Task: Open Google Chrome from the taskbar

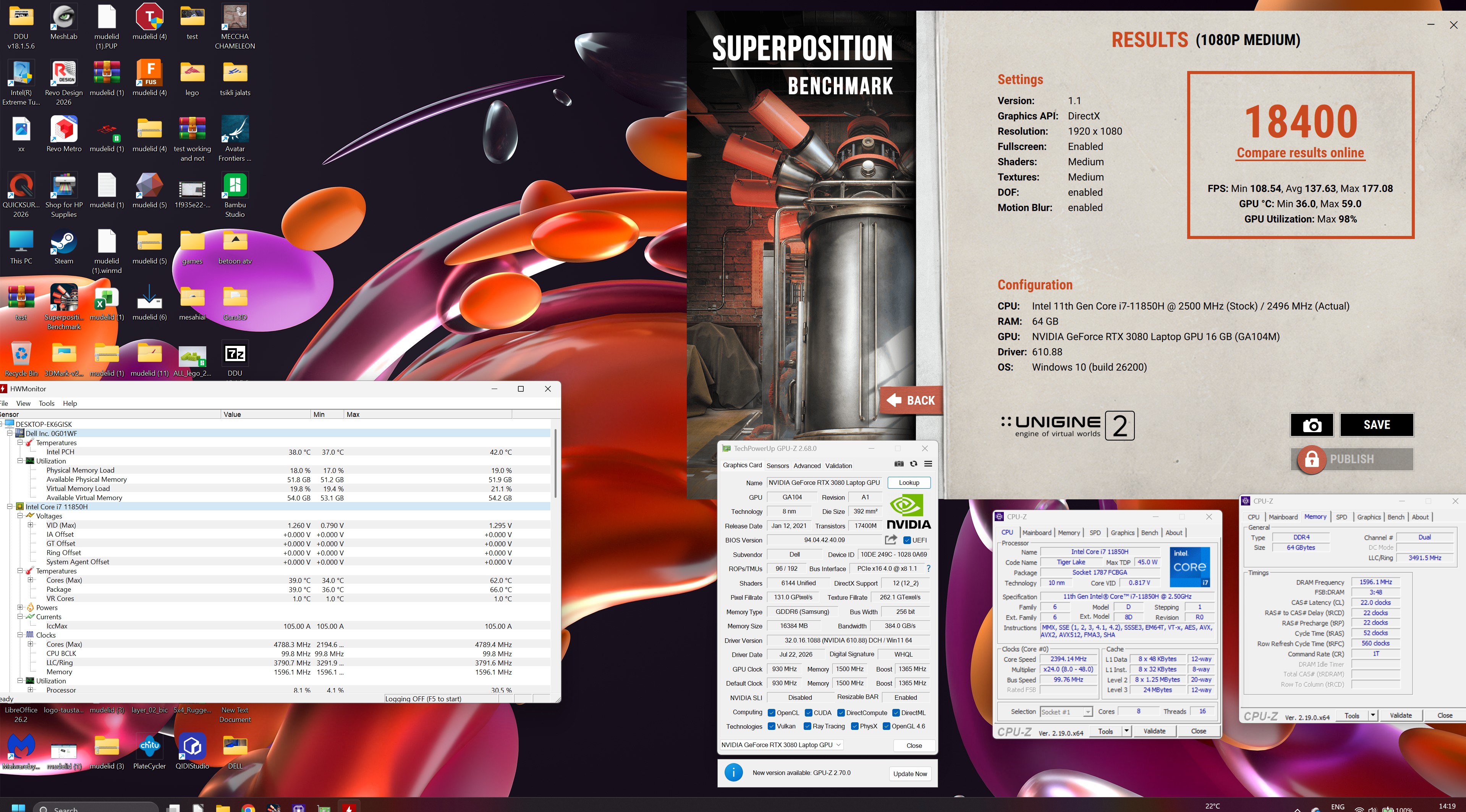Action: tap(248, 808)
